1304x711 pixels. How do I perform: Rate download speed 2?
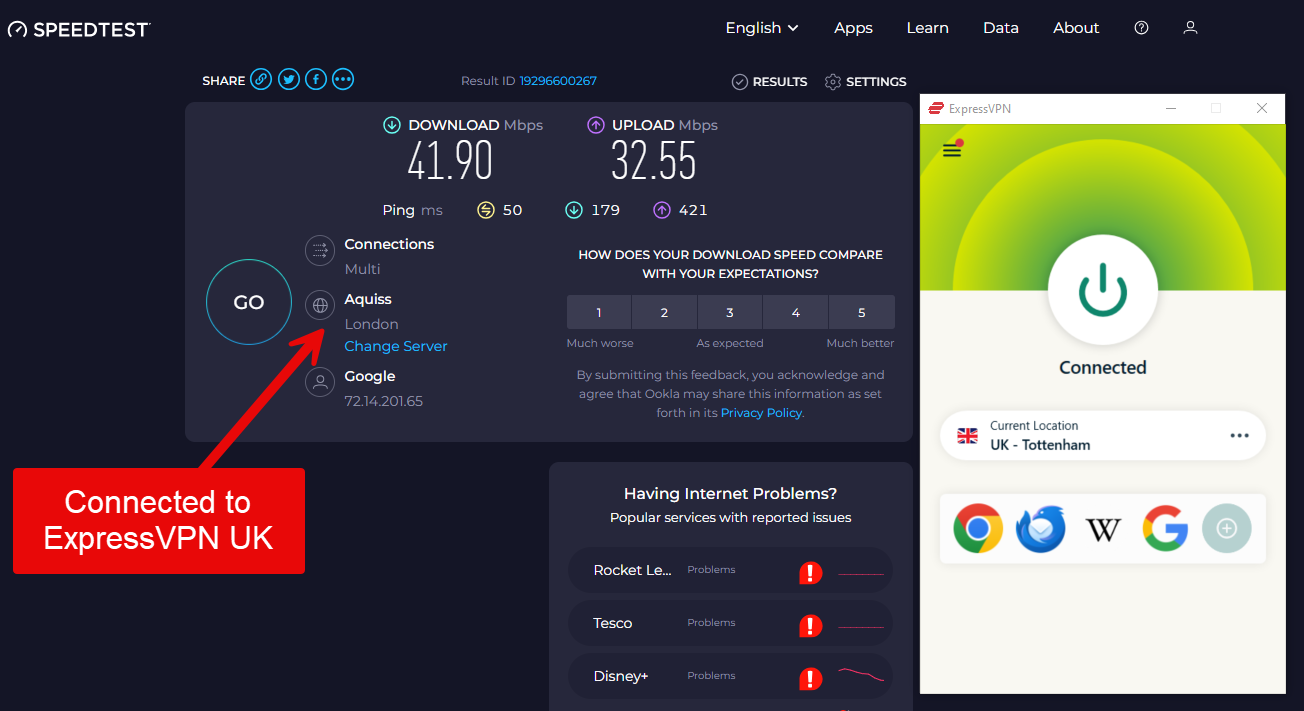coord(664,312)
